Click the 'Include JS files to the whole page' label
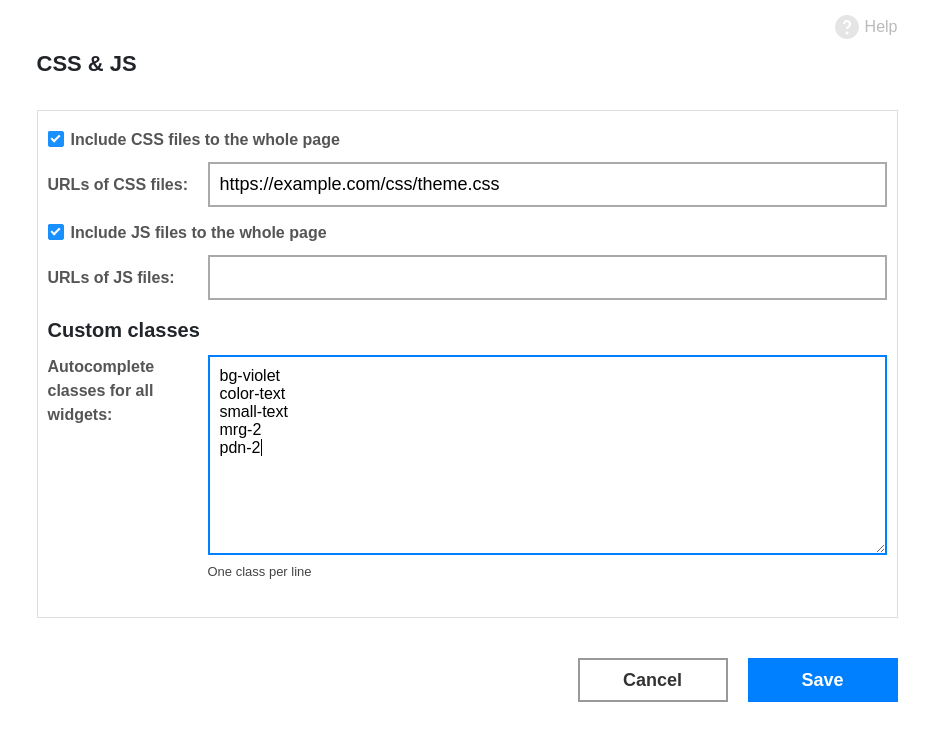 (198, 233)
